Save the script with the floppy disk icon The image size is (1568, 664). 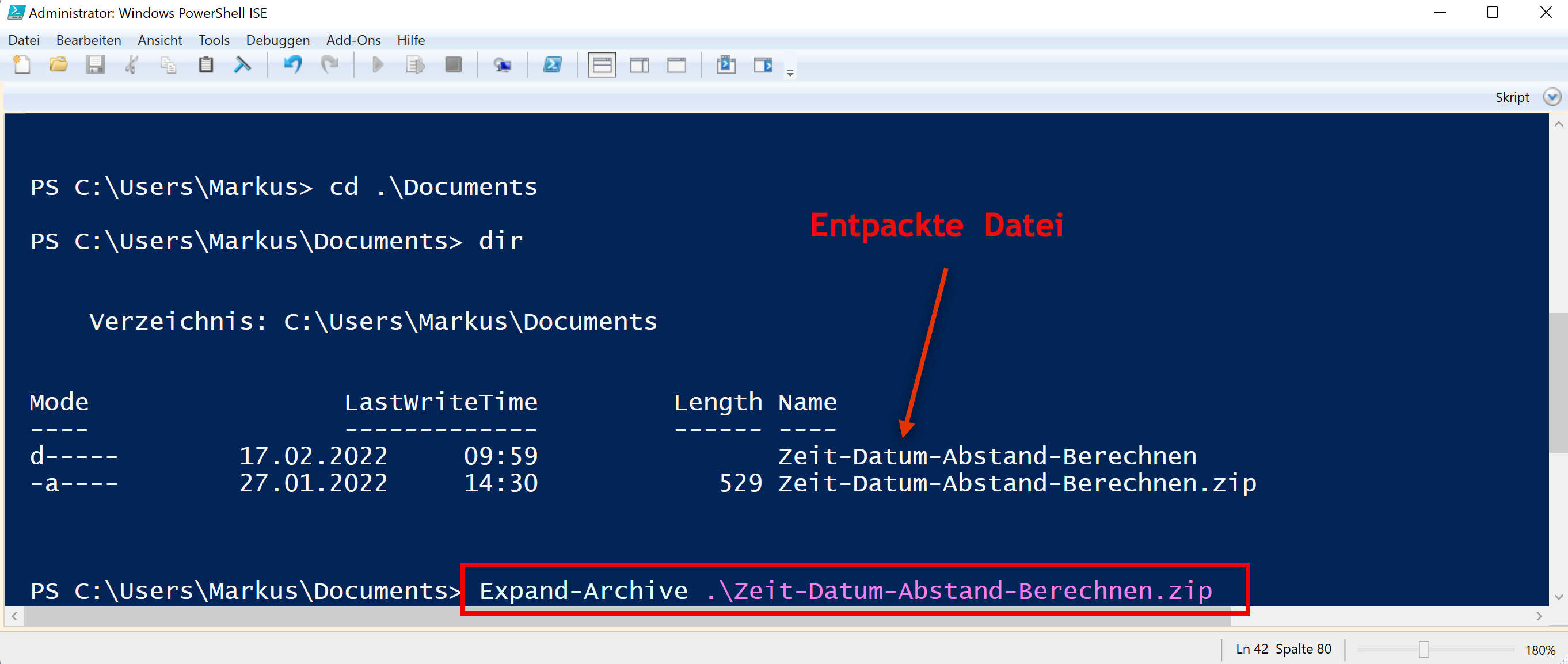coord(96,65)
